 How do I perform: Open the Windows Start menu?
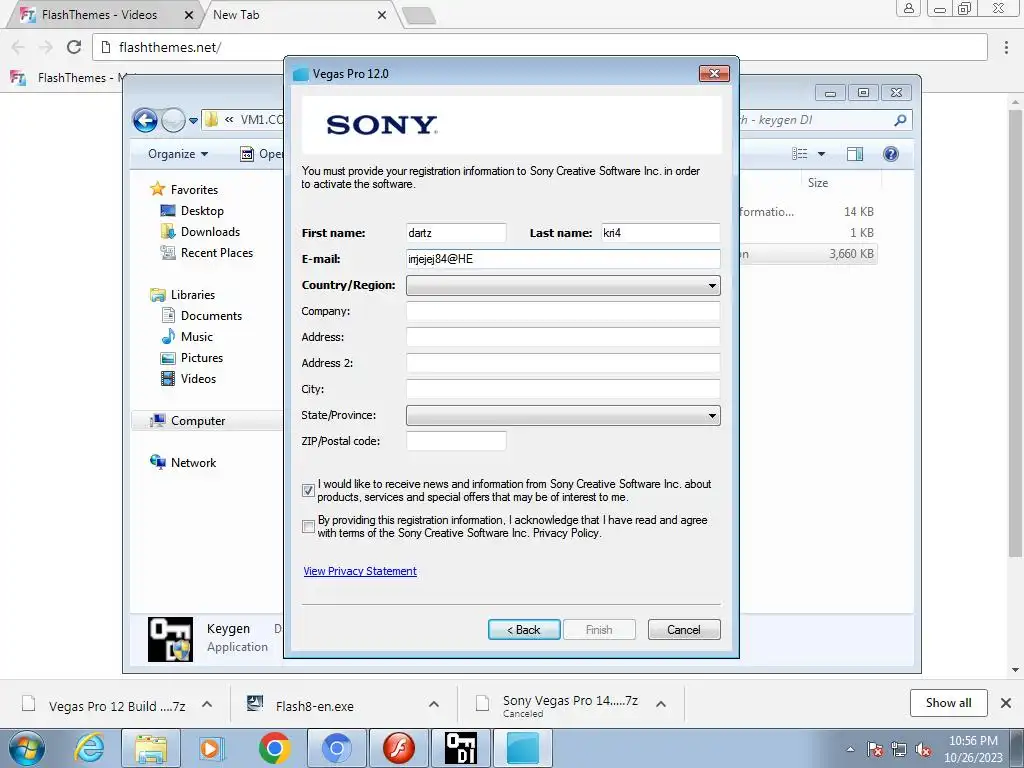click(27, 748)
